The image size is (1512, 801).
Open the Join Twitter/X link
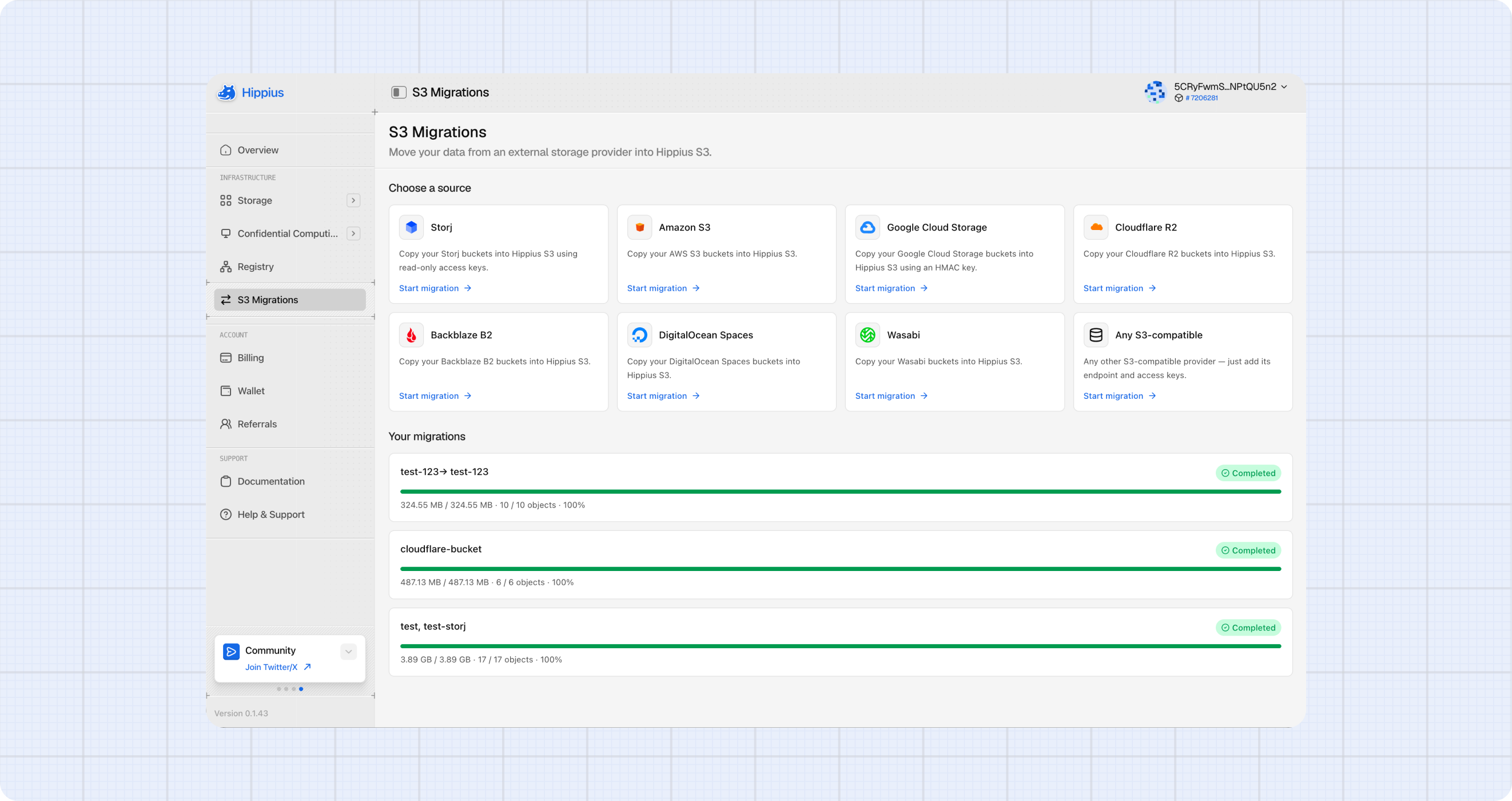pos(277,667)
